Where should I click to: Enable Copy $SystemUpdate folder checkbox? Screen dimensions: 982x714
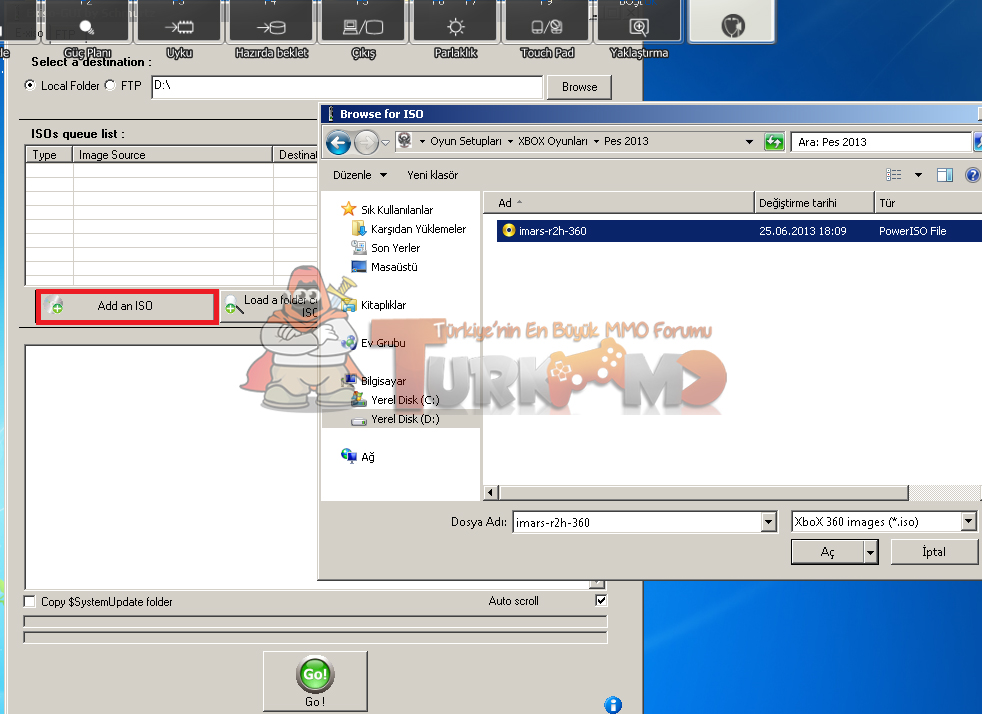[29, 601]
